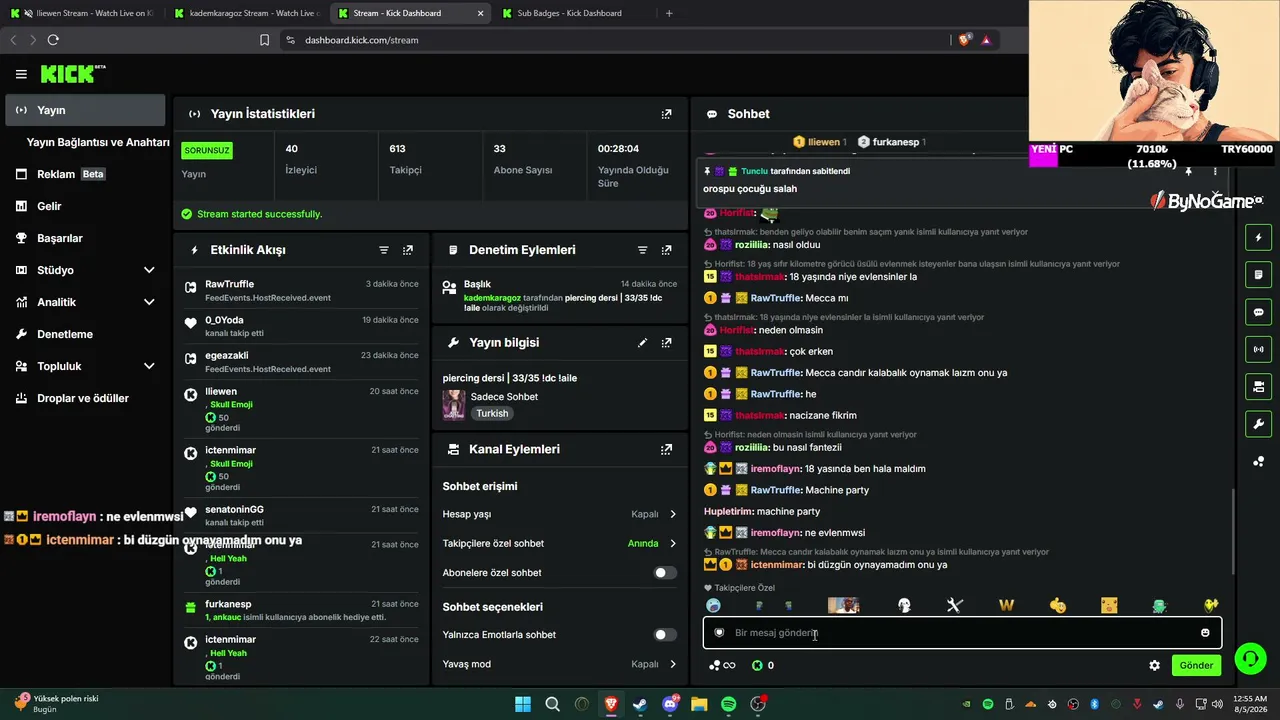Screen dimensions: 1280x720
Task: Open File Explorer from the taskbar
Action: click(x=699, y=704)
